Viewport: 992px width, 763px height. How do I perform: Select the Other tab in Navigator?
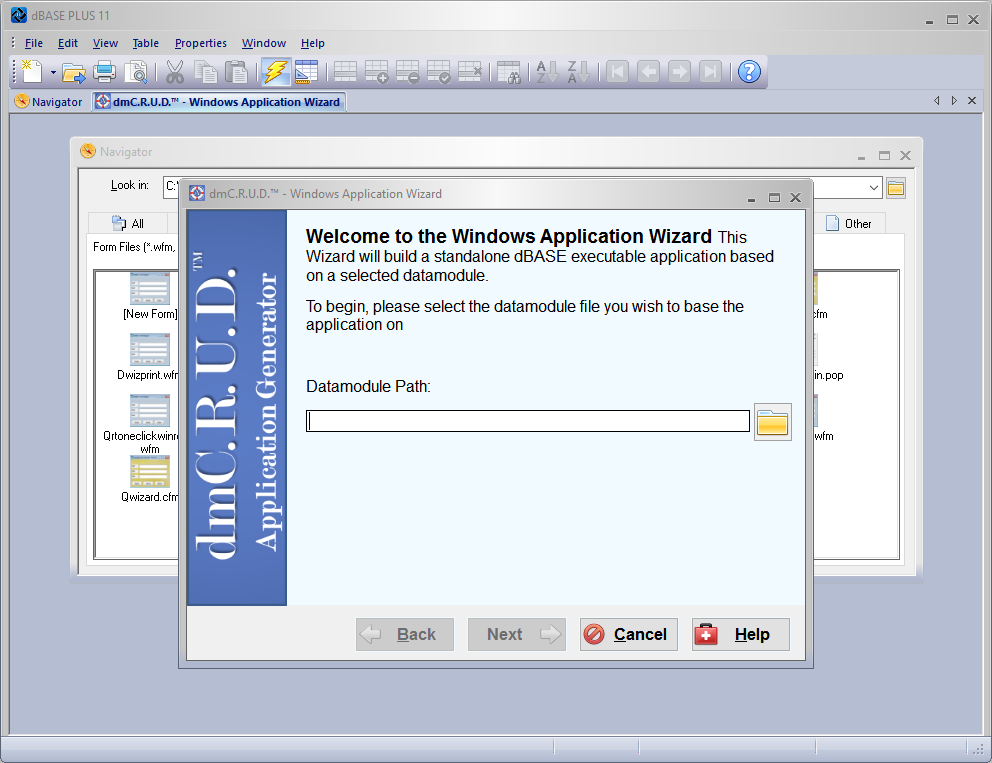coord(849,223)
